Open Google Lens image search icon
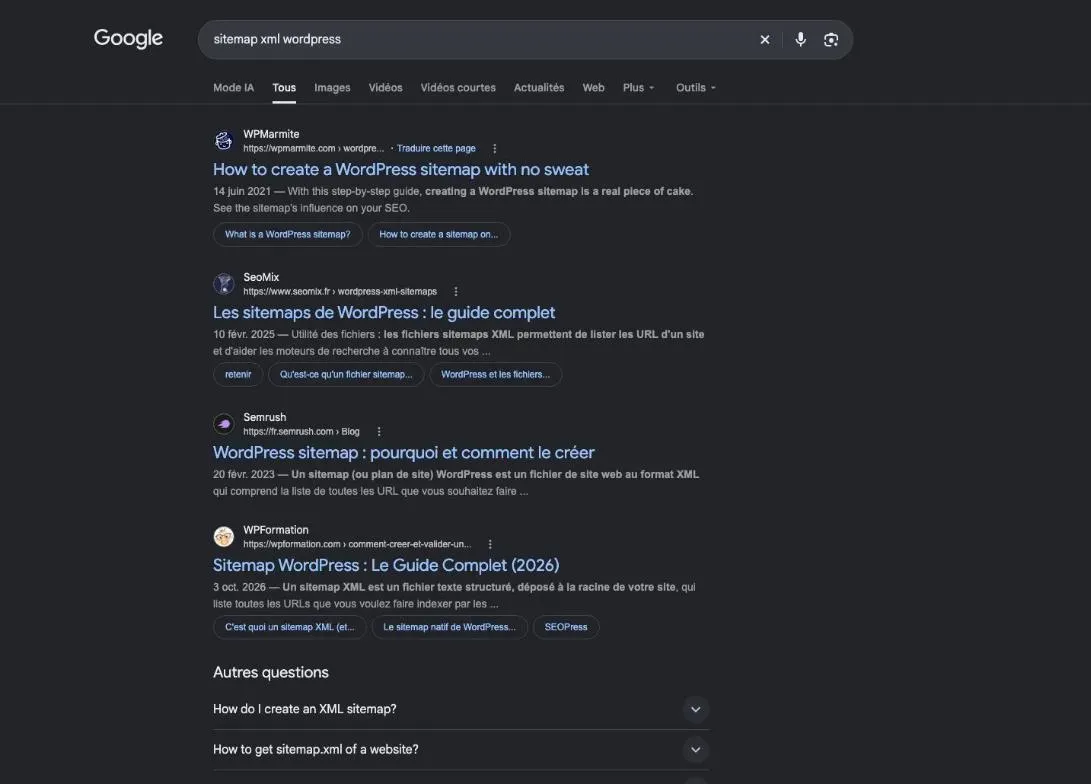1091x784 pixels. (831, 40)
